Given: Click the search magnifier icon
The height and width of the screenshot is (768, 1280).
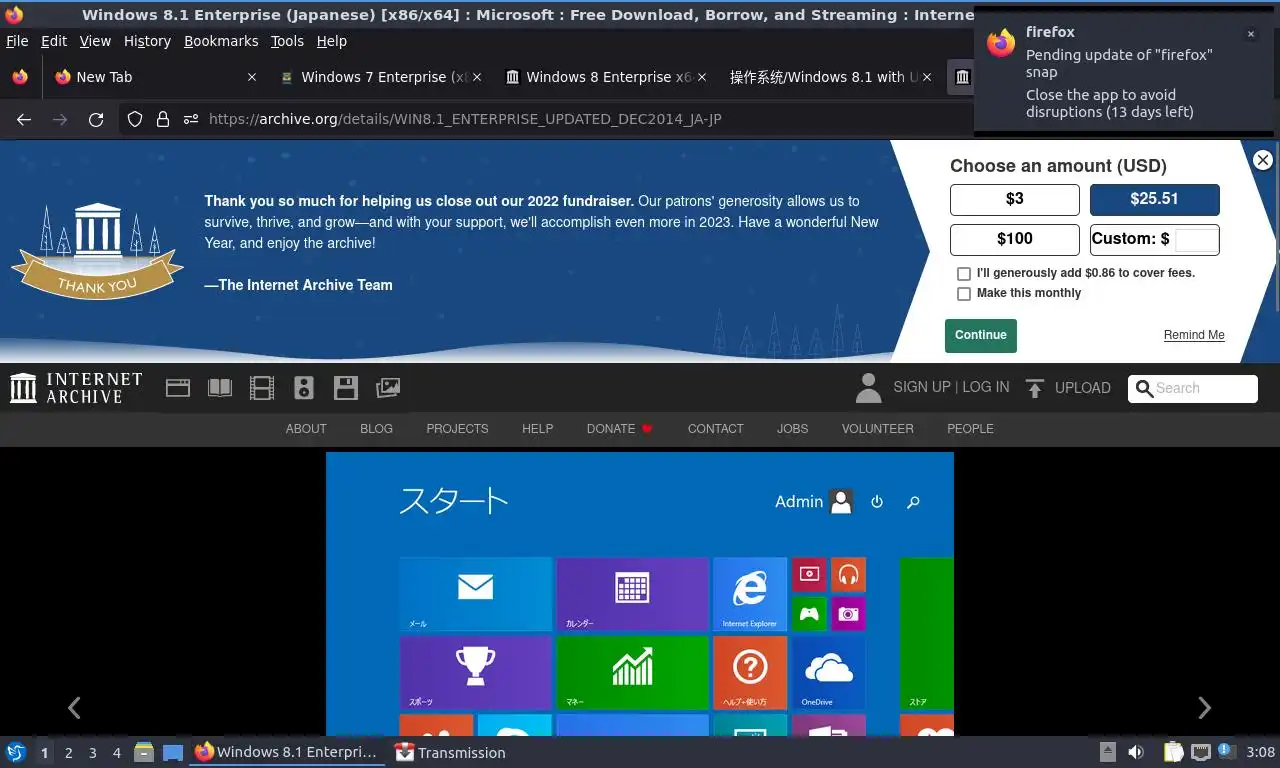Looking at the screenshot, I should click(x=1145, y=388).
